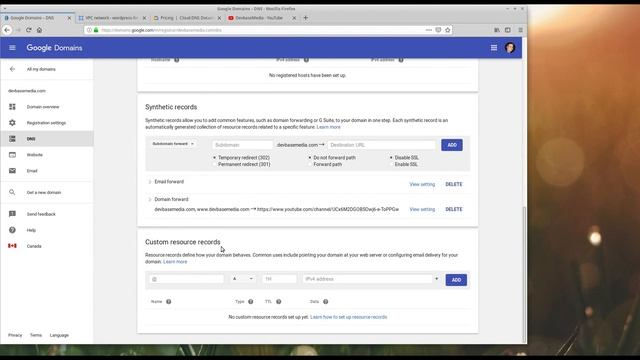Select Temporary redirect (302) option
Viewport: 640px width, 360px height.
click(x=214, y=158)
